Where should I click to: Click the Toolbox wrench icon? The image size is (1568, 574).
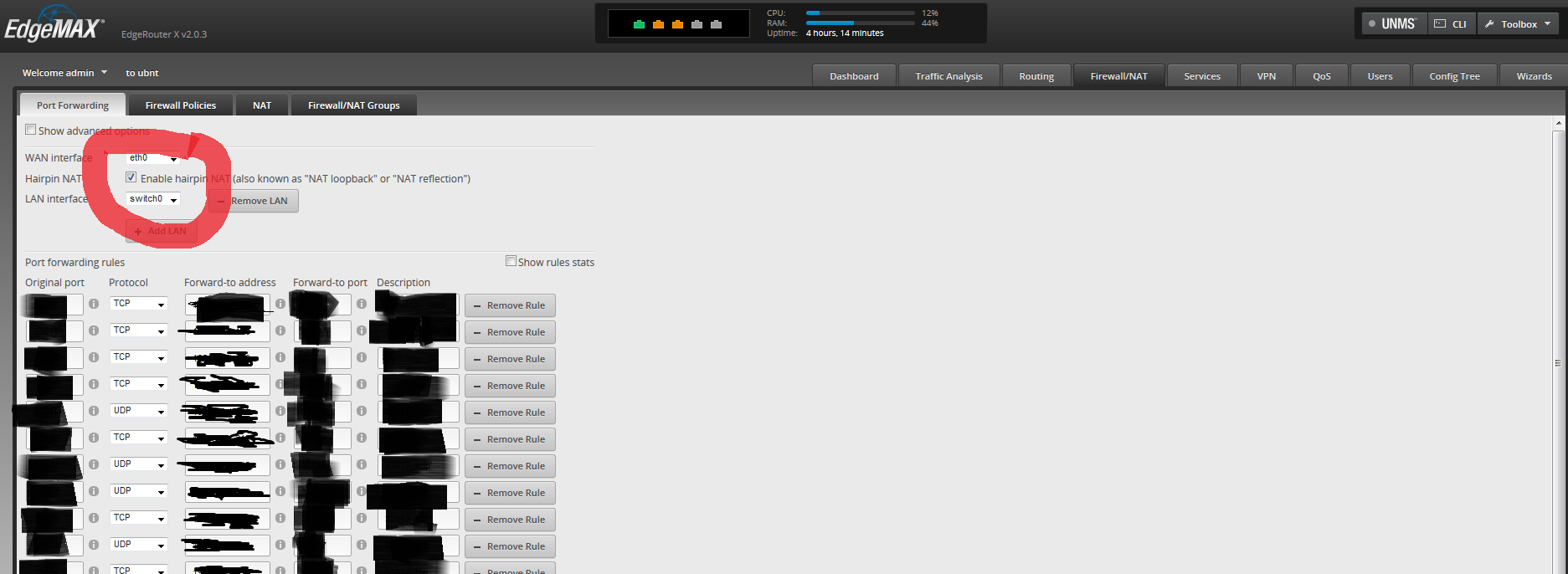pos(1489,24)
